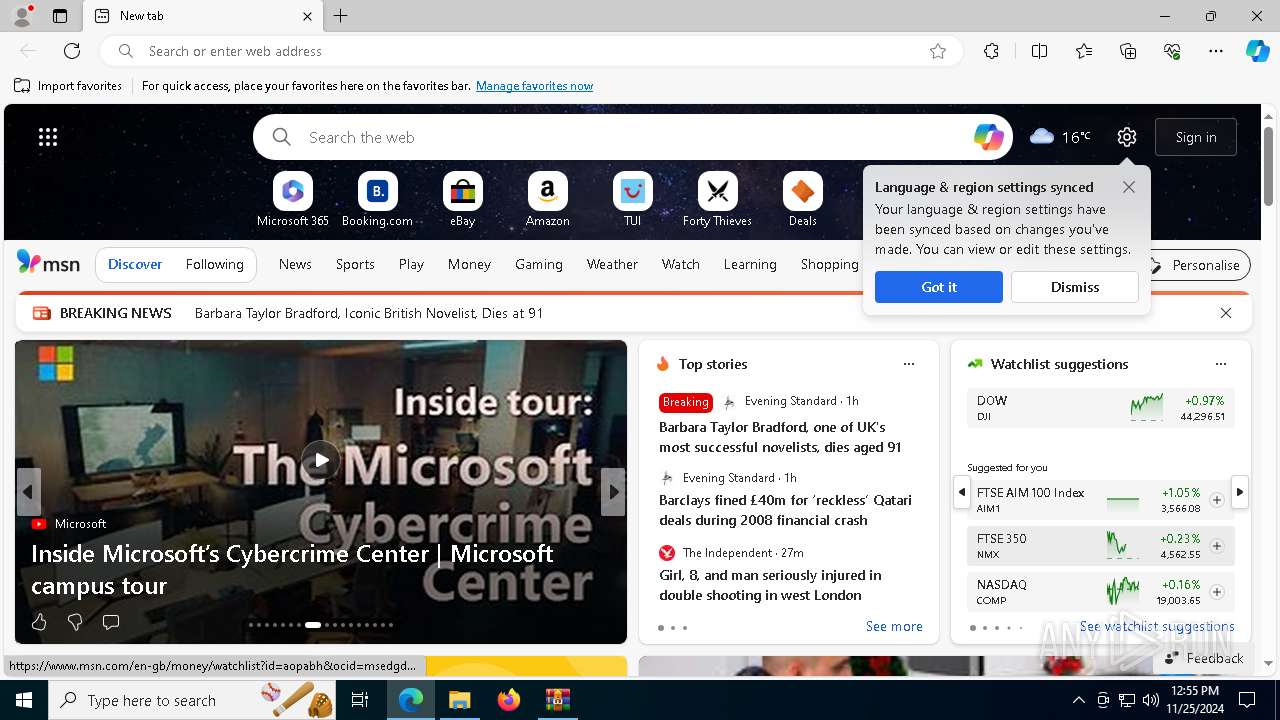Play the Cybercrime Center video
Screen dimensions: 1280x720
[x=320, y=460]
